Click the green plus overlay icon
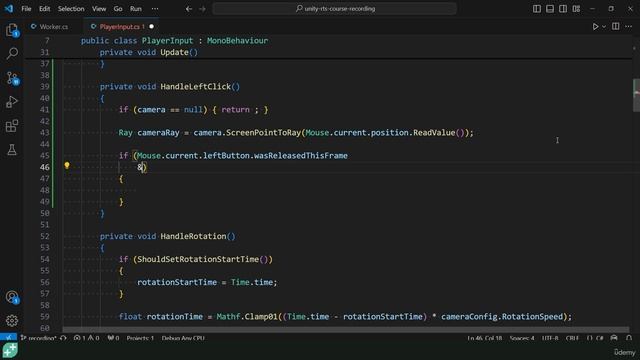Viewport: 640px width, 360px height. tap(10, 351)
